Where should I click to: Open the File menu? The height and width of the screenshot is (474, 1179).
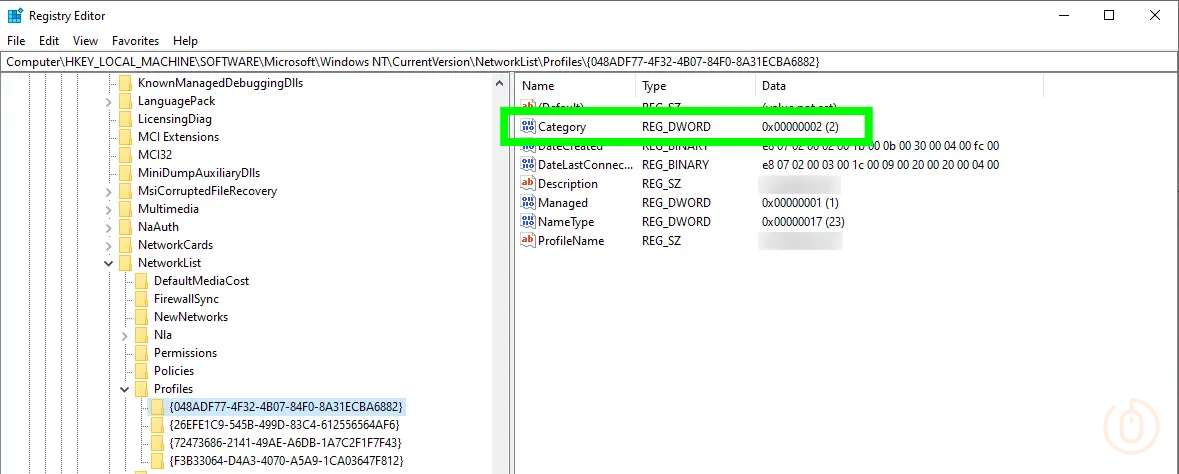tap(16, 41)
